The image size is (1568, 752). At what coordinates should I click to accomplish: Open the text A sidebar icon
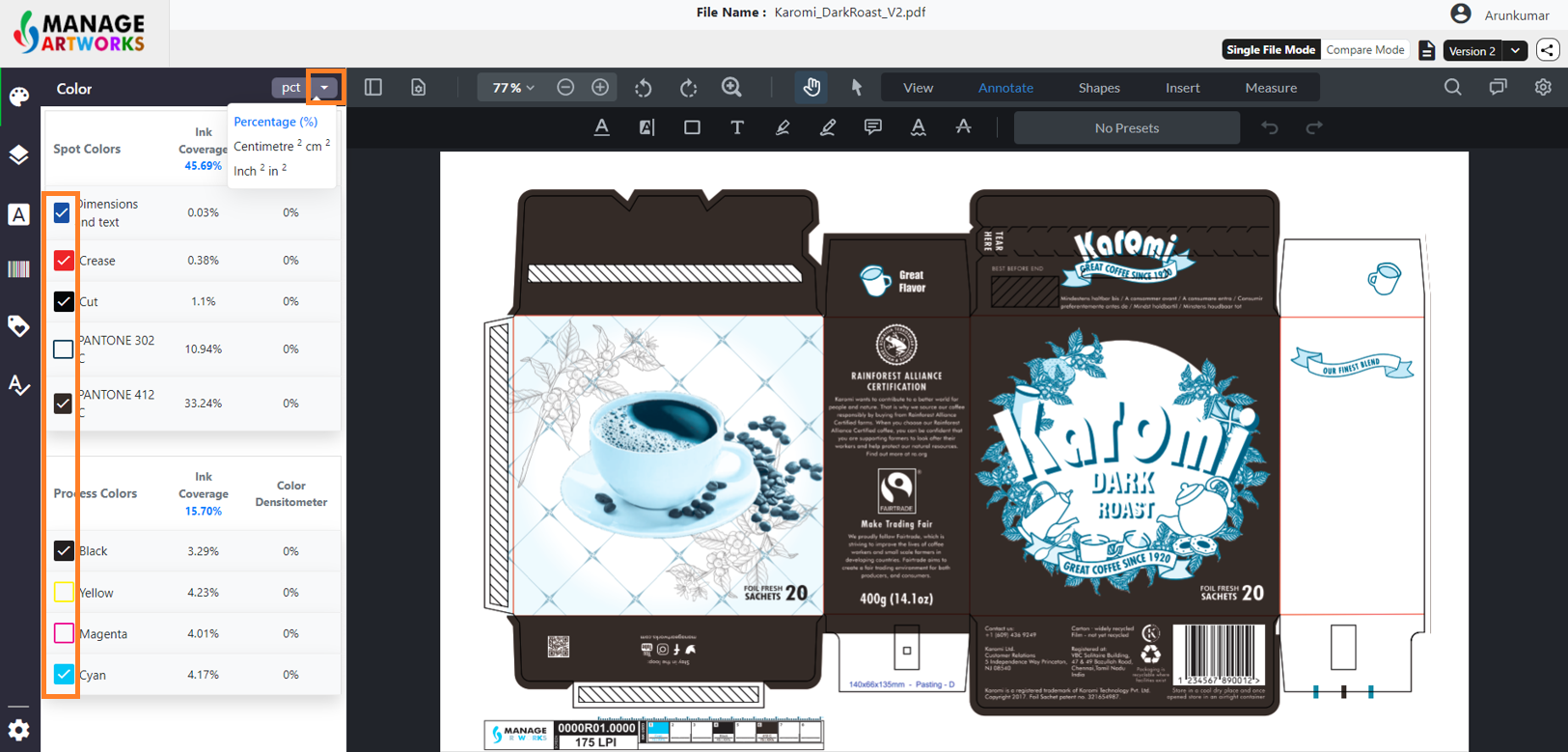point(19,214)
